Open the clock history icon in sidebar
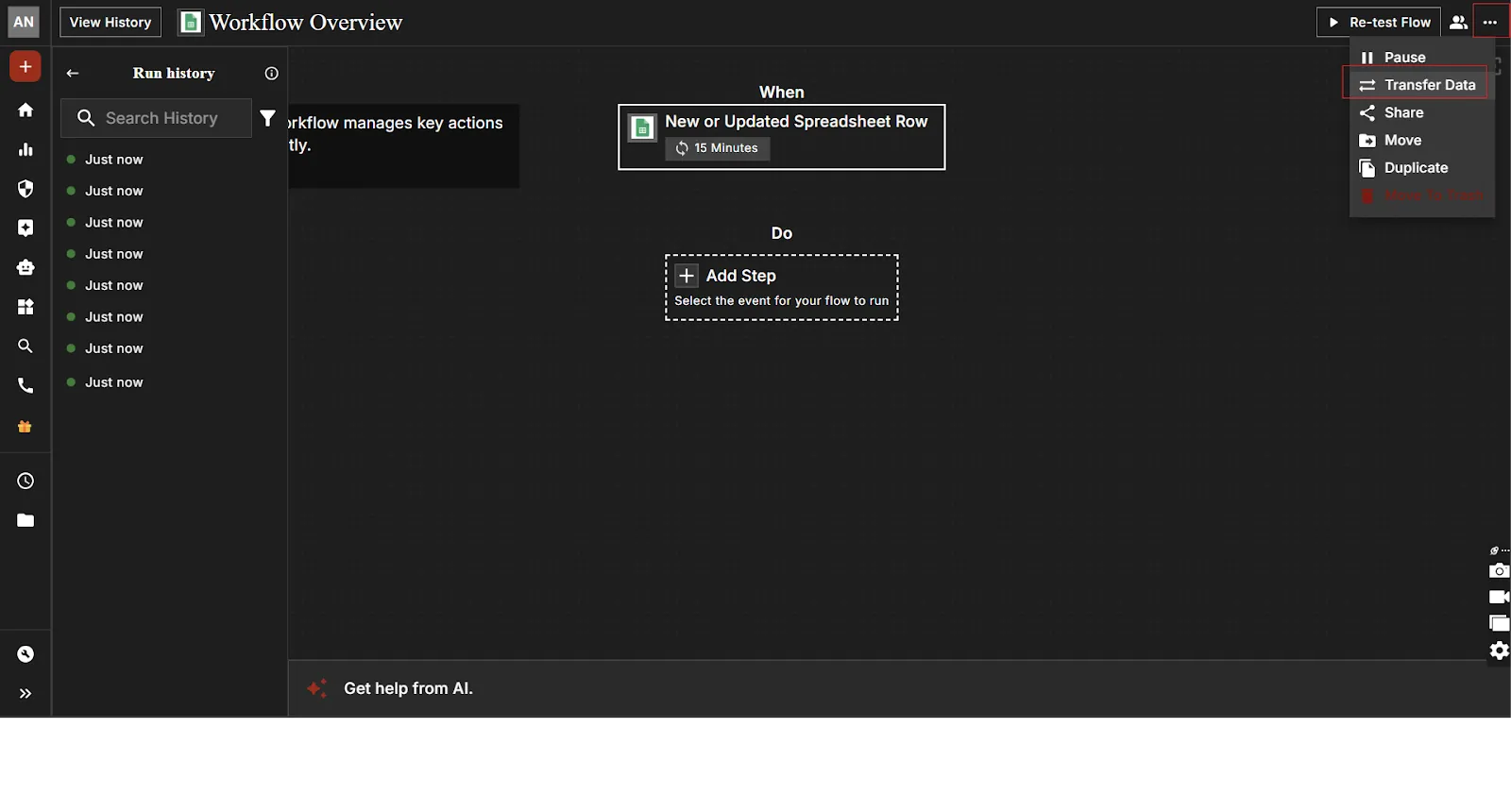 click(x=25, y=482)
